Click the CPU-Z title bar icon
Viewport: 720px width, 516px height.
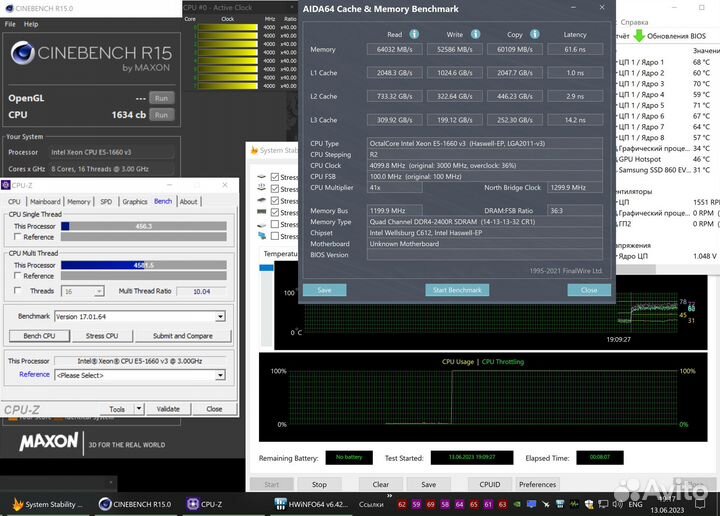pos(6,185)
